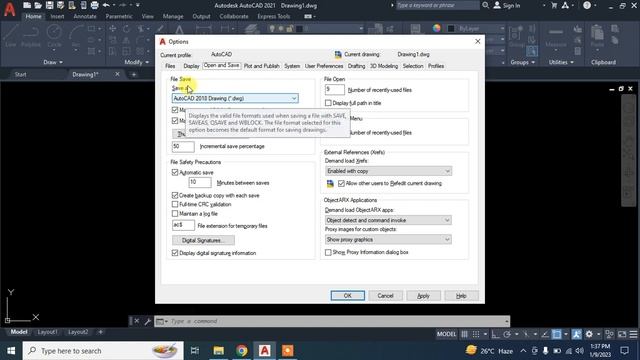This screenshot has height=360, width=640.
Task: Click the Undo arrow in the quick access toolbar
Action: click(106, 5)
